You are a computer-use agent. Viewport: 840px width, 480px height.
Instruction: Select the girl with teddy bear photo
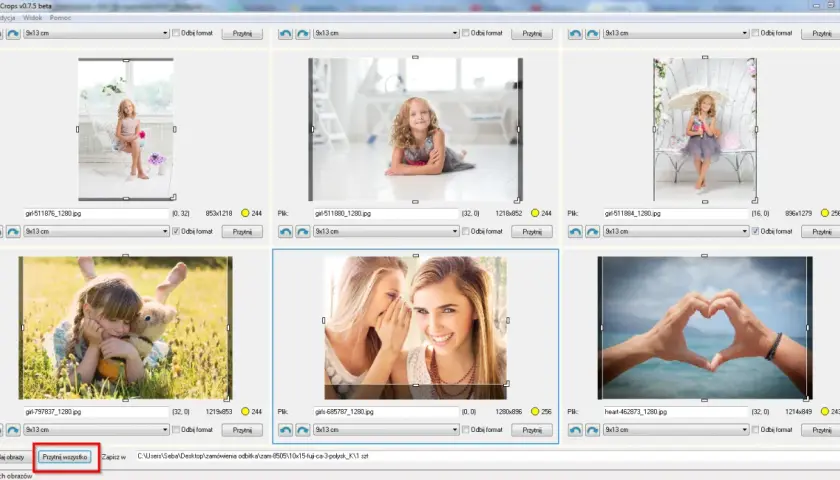pyautogui.click(x=125, y=328)
